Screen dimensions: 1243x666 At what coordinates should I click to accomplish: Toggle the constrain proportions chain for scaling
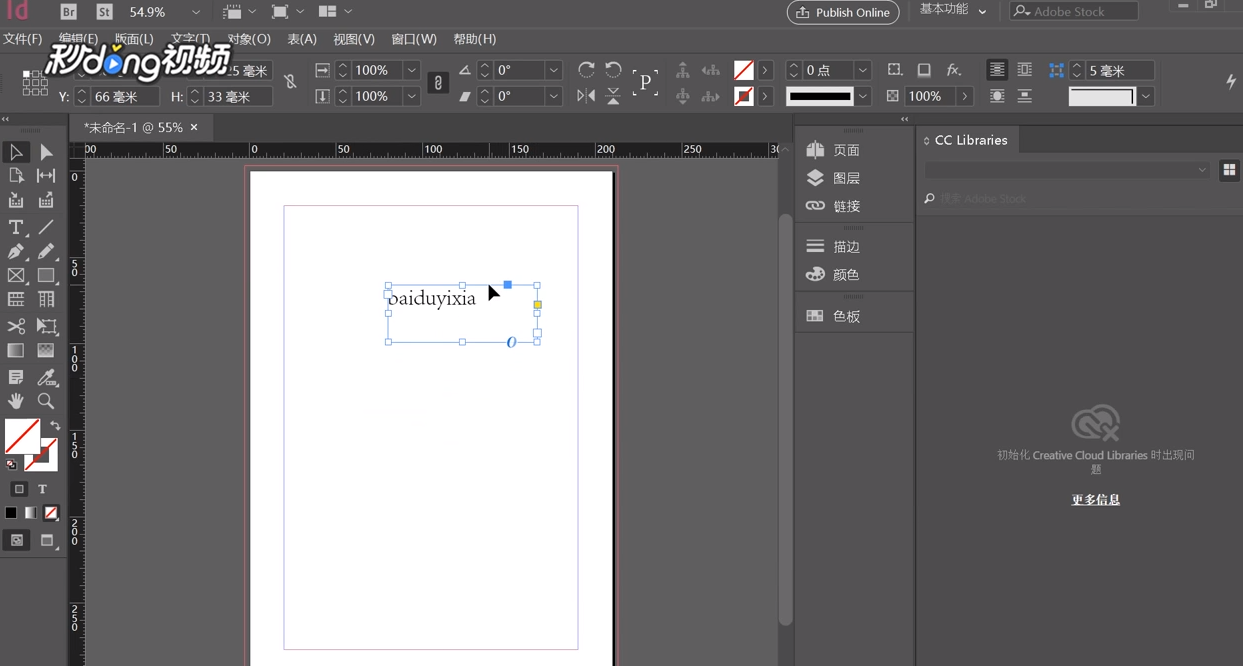point(437,83)
